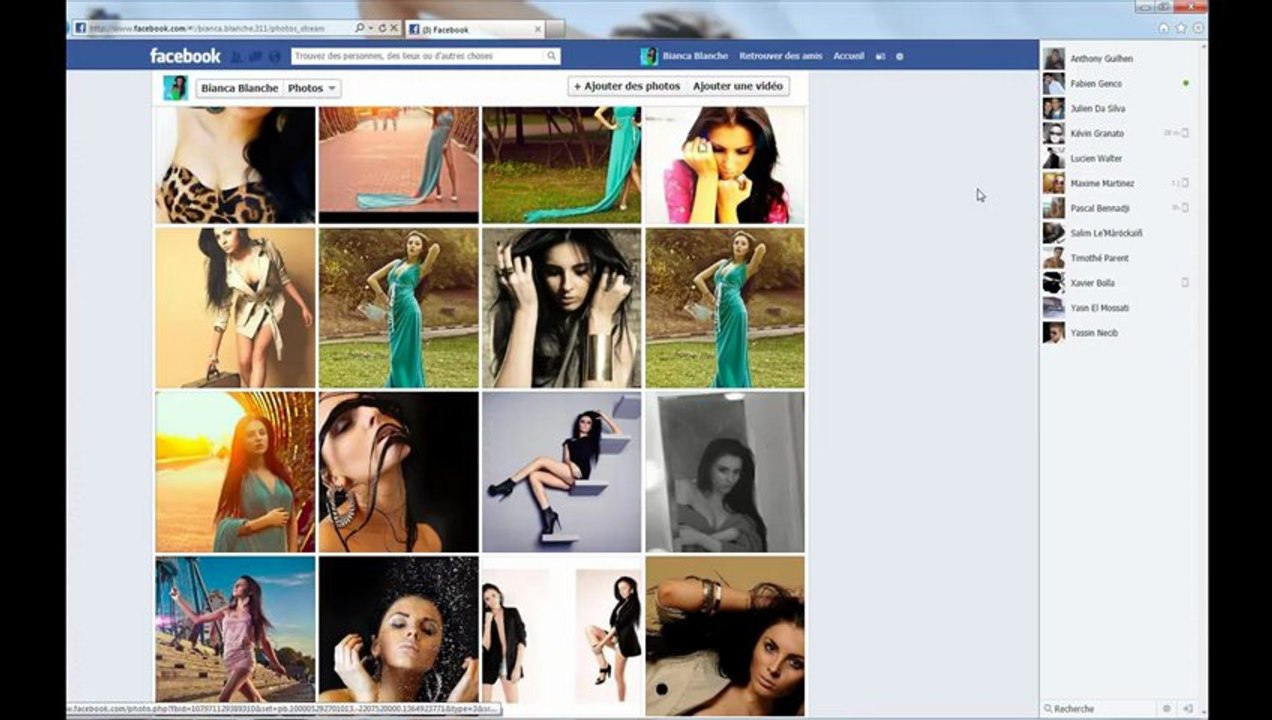Open browser Tools gear icon
The width and height of the screenshot is (1272, 720).
click(1198, 28)
